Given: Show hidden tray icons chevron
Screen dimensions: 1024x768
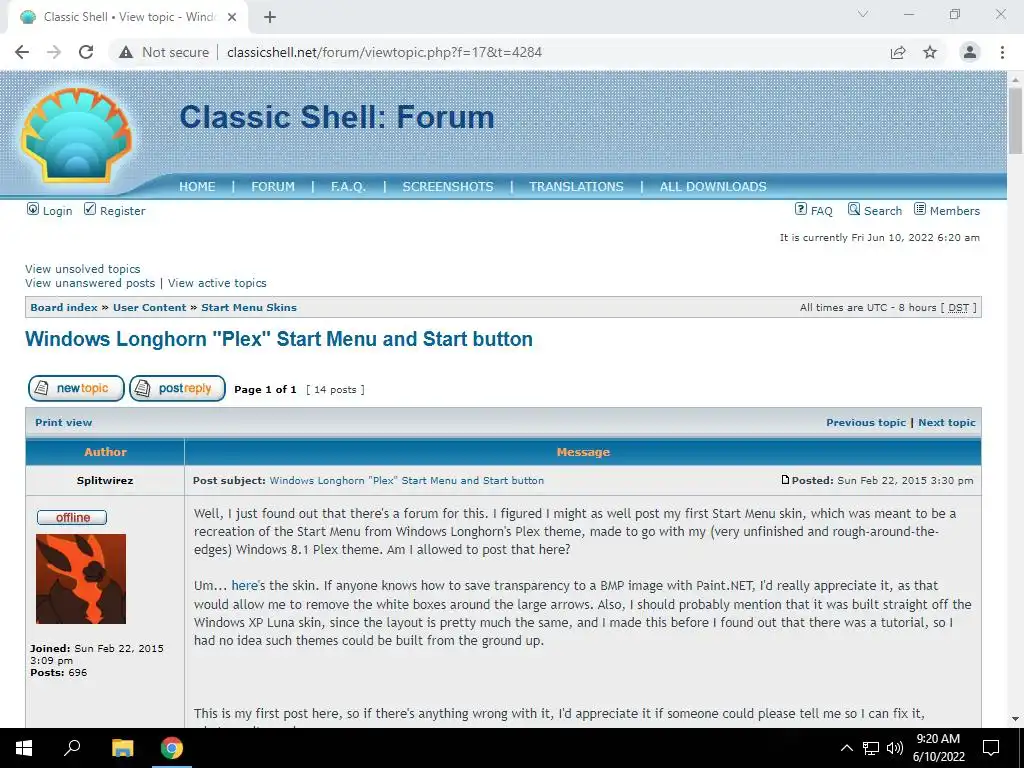Looking at the screenshot, I should coord(846,748).
